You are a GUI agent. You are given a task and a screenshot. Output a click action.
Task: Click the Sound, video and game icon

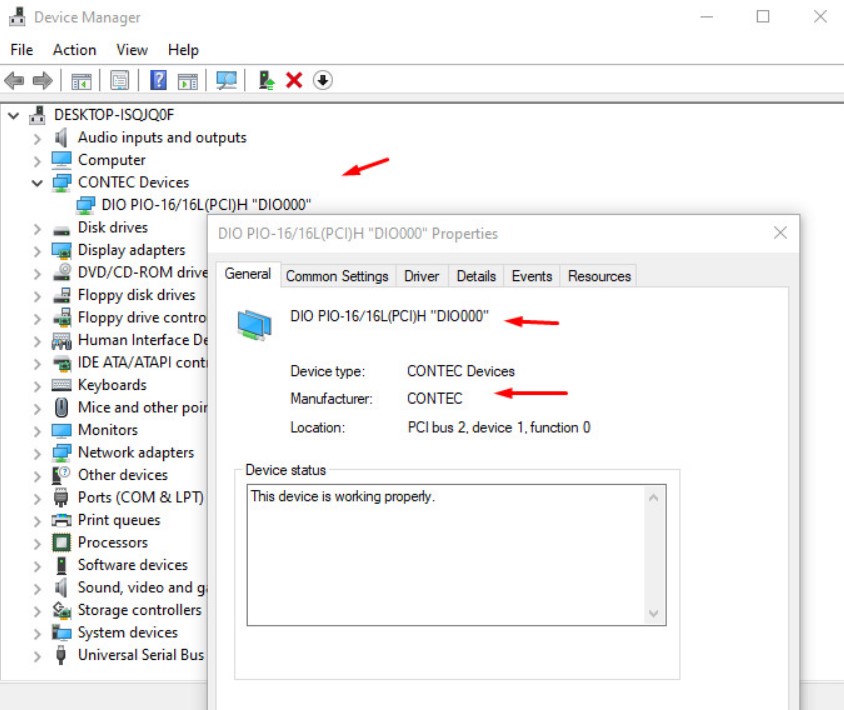(x=61, y=587)
